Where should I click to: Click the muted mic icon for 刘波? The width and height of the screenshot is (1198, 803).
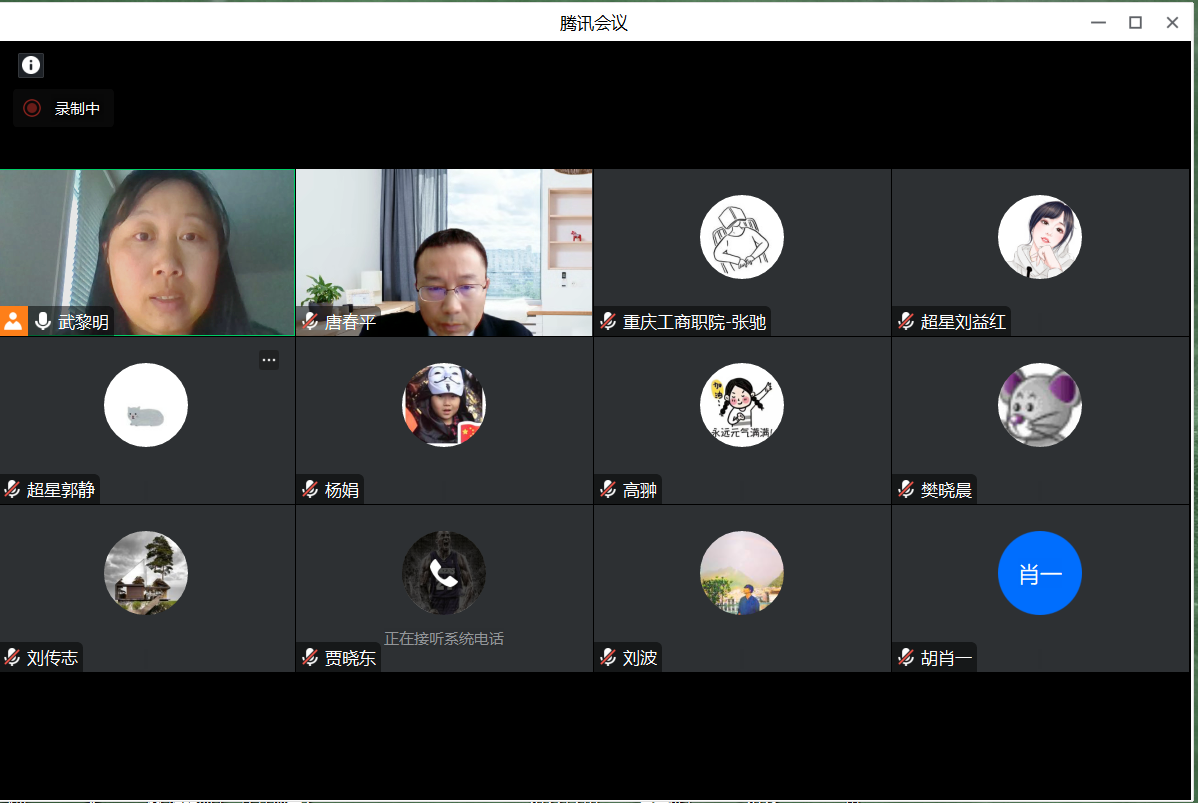click(x=608, y=658)
